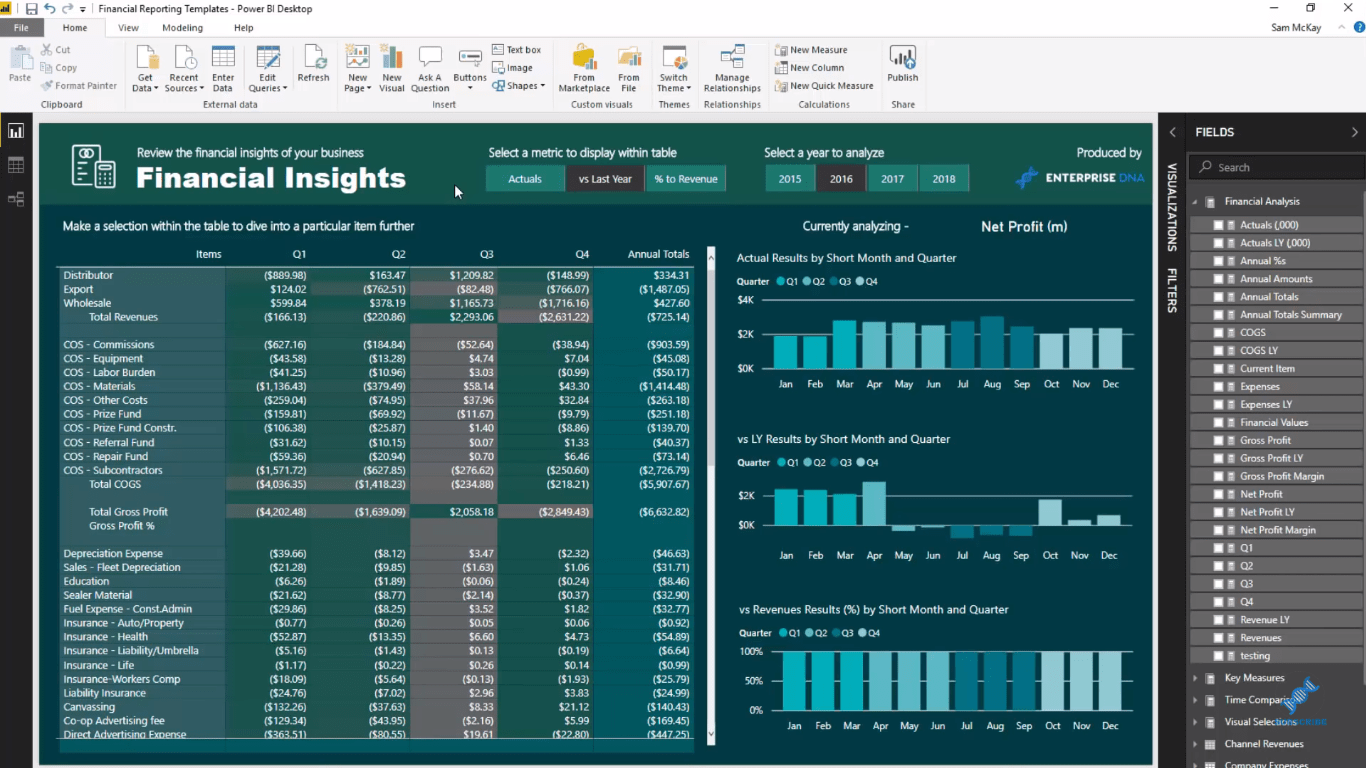
Task: Open the Model relationships view icon
Action: point(16,199)
